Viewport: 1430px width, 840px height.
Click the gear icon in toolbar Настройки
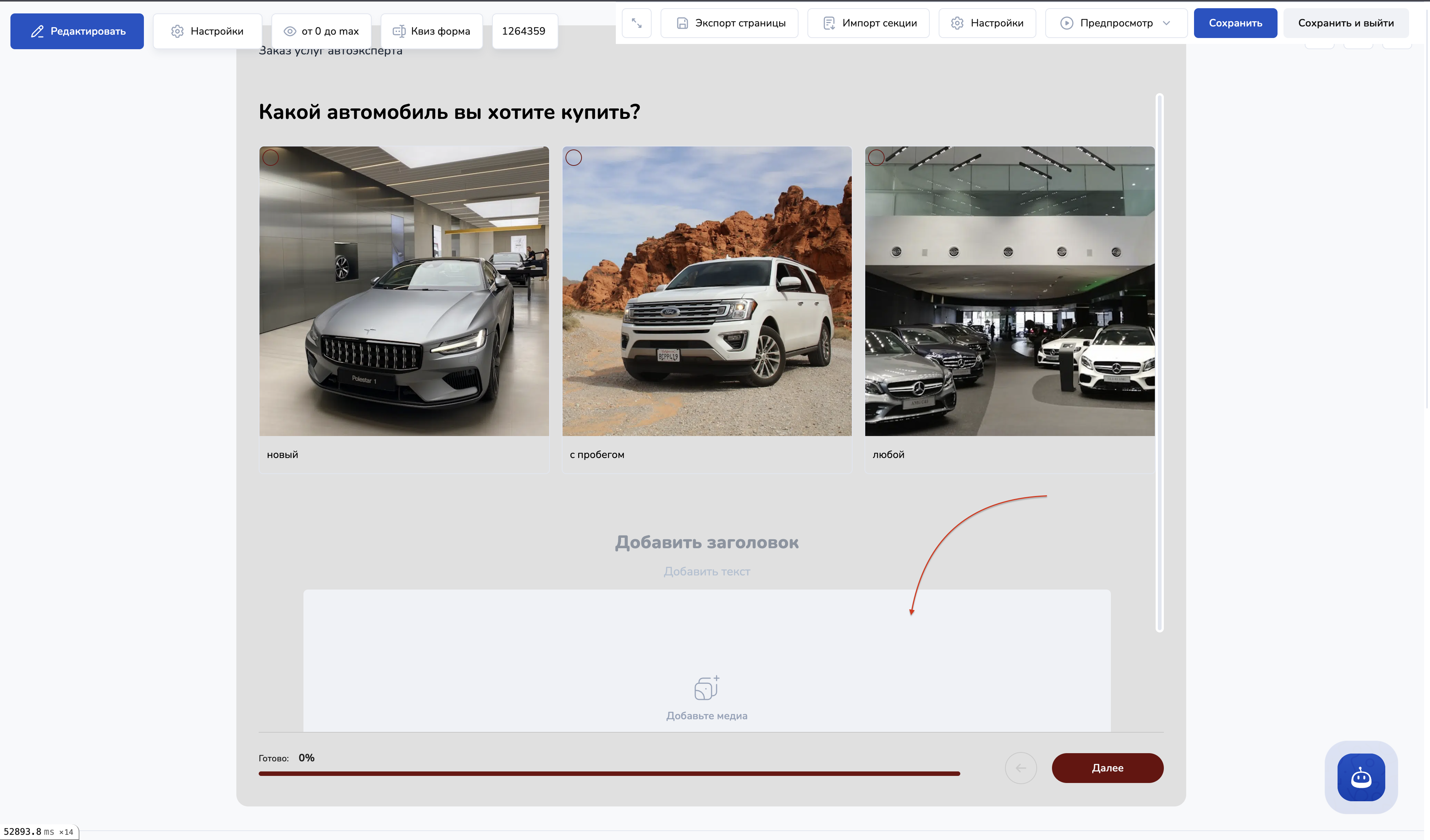point(957,23)
